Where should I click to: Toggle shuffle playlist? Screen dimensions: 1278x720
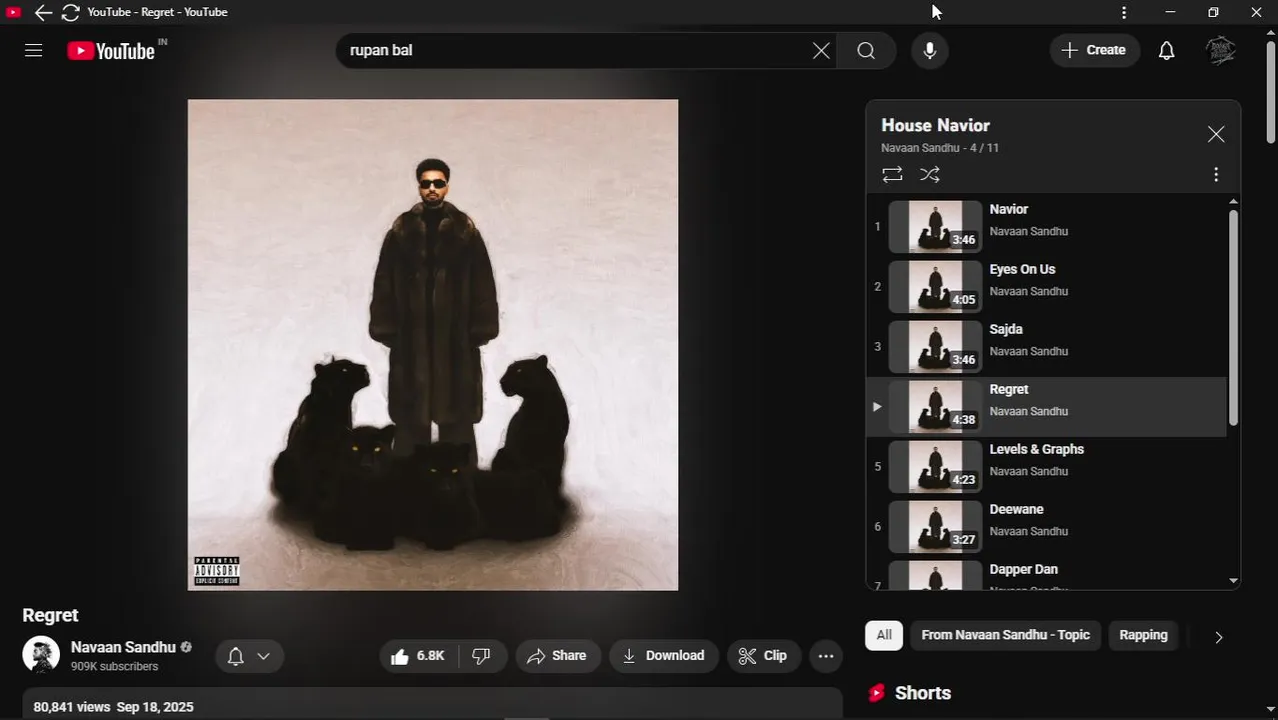point(930,174)
